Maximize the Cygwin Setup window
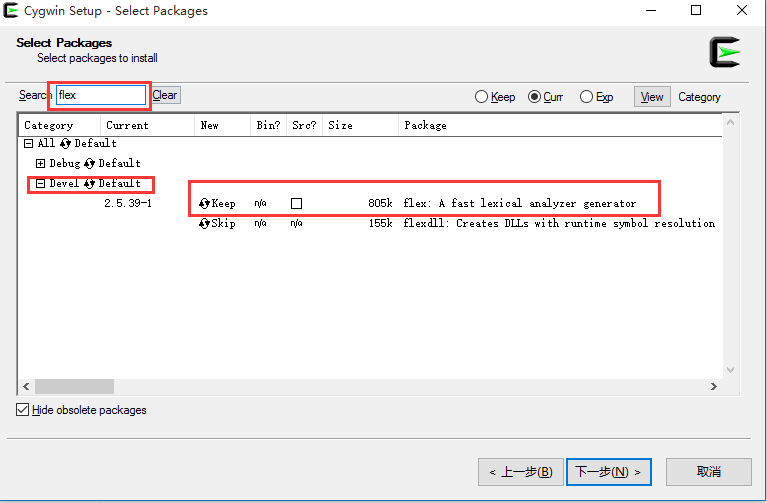767x503 pixels. [696, 10]
